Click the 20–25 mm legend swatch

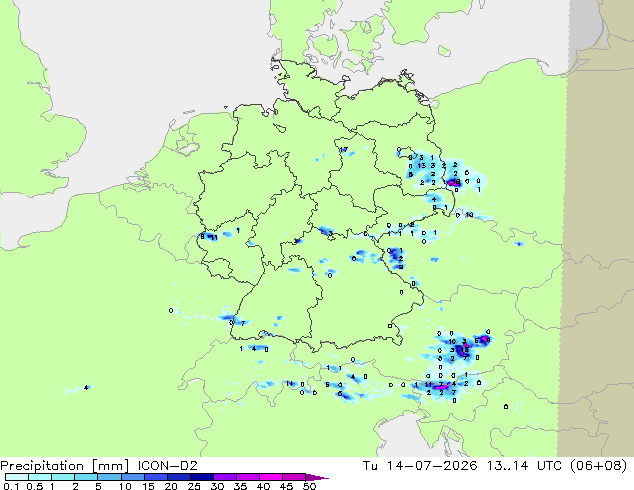[178, 477]
